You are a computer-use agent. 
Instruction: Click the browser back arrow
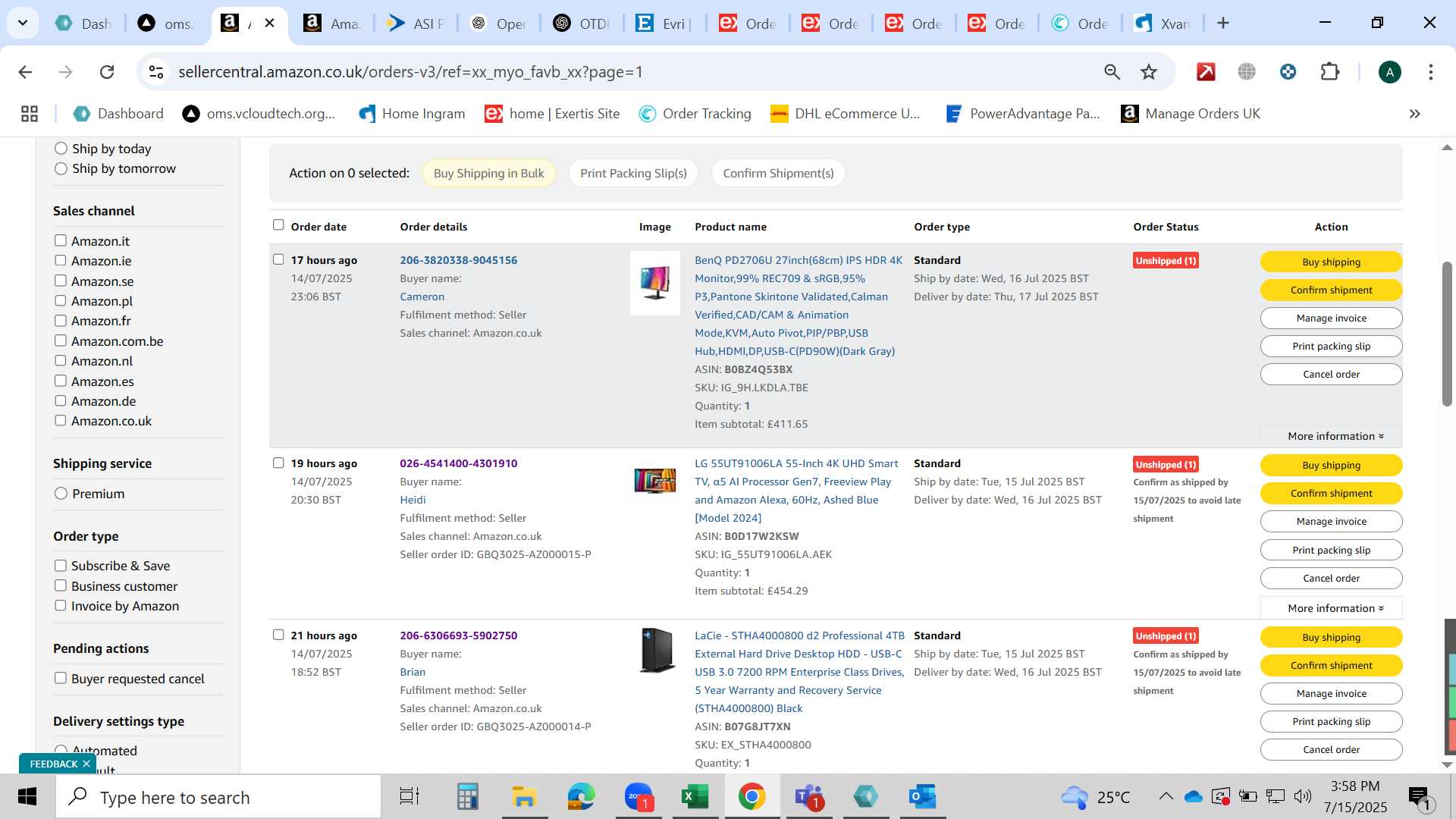point(25,72)
